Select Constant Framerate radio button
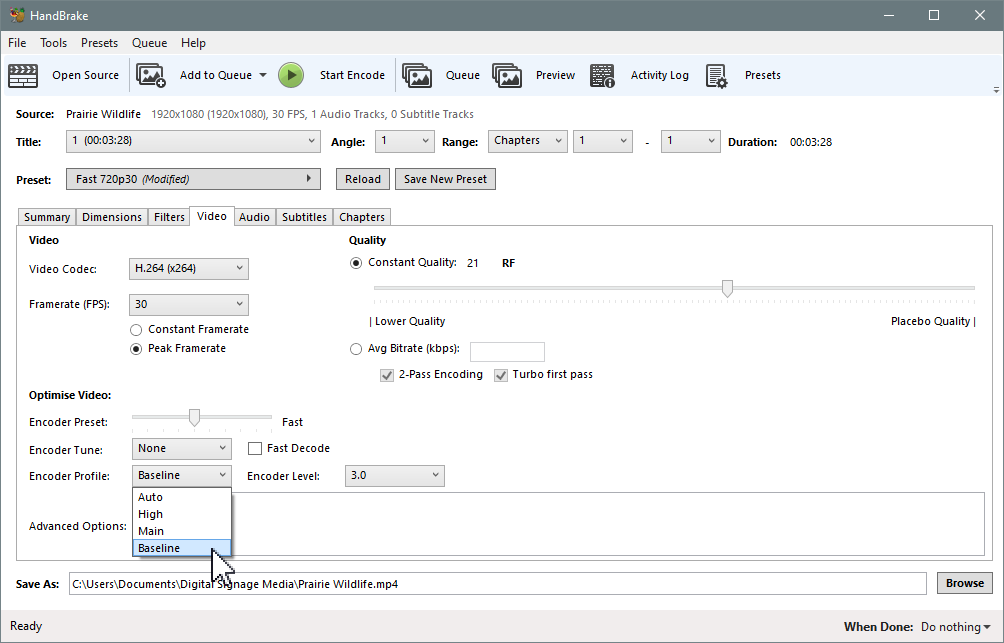This screenshot has height=643, width=1004. click(x=136, y=330)
